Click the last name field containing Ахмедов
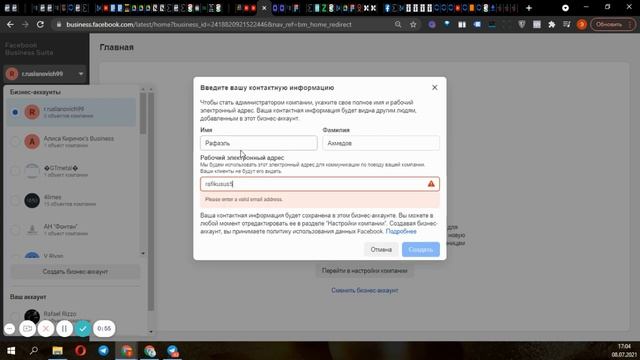The width and height of the screenshot is (640, 360). coord(381,143)
